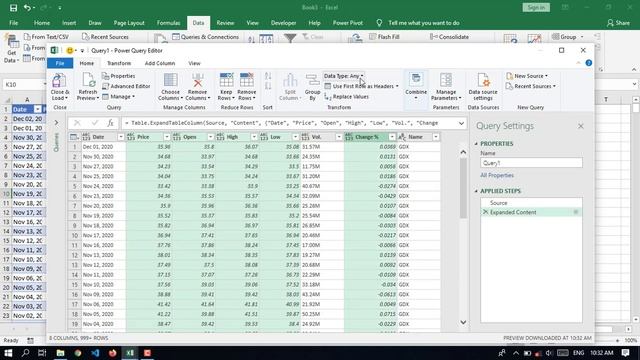
Task: Open Excel Power Pivot tab
Action: (x=348, y=23)
